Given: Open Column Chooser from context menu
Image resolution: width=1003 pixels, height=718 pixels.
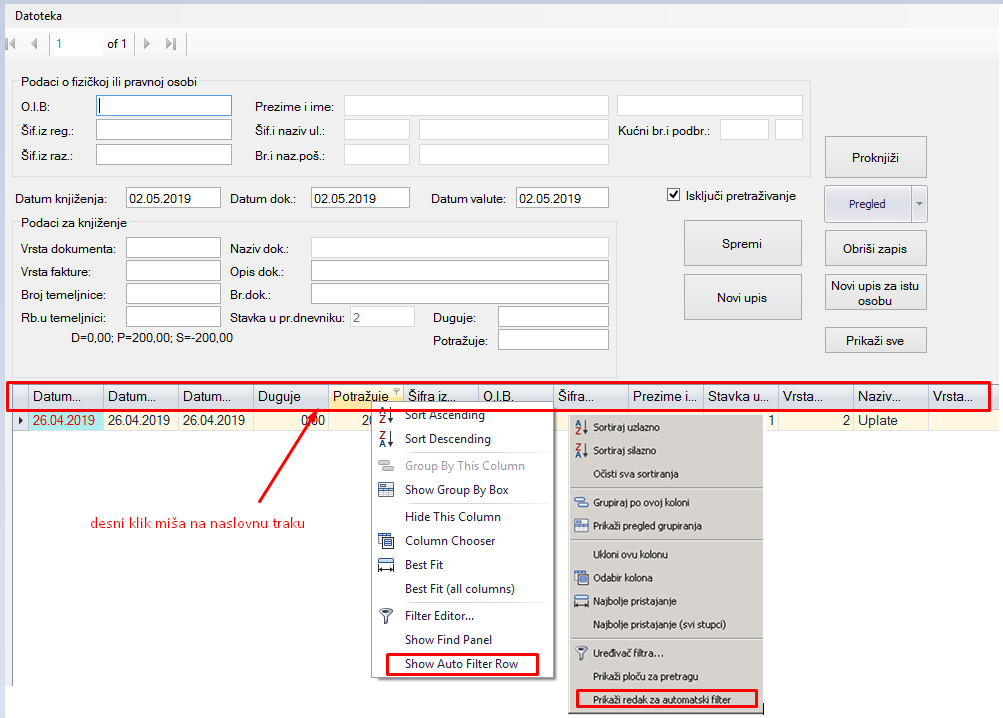Looking at the screenshot, I should coord(449,541).
